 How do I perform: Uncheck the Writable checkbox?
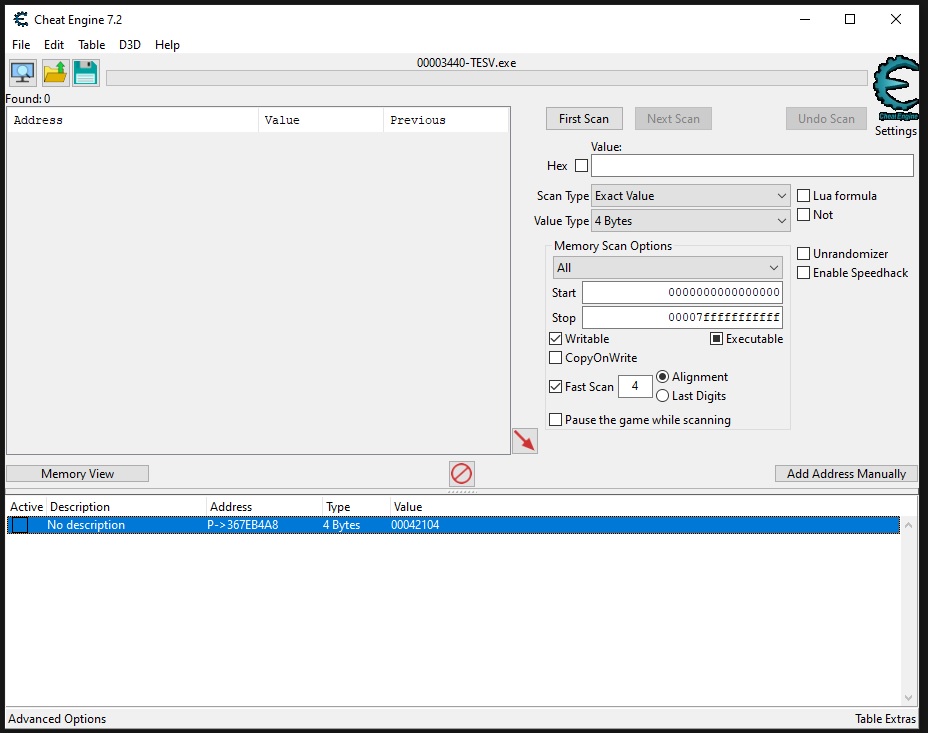(x=555, y=338)
